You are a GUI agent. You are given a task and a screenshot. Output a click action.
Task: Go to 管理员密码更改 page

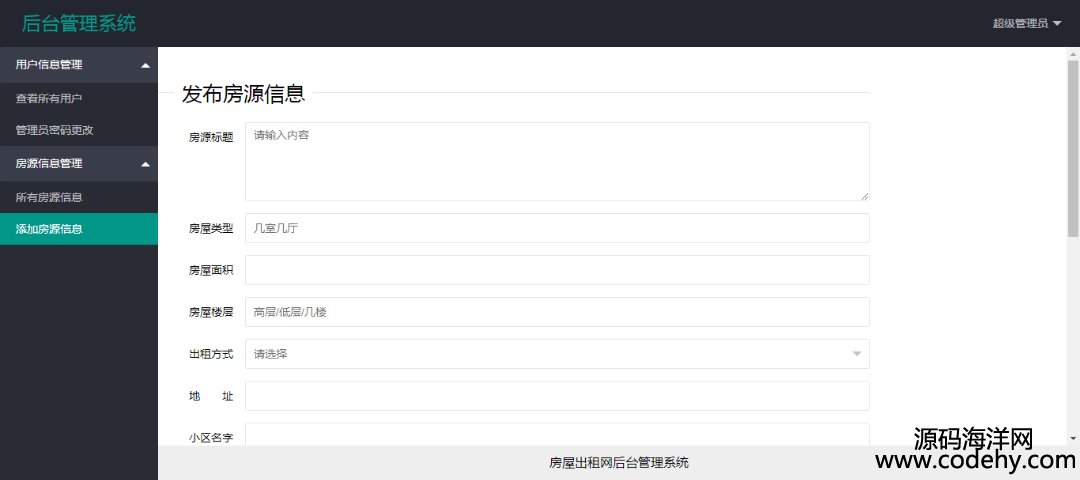coord(54,130)
